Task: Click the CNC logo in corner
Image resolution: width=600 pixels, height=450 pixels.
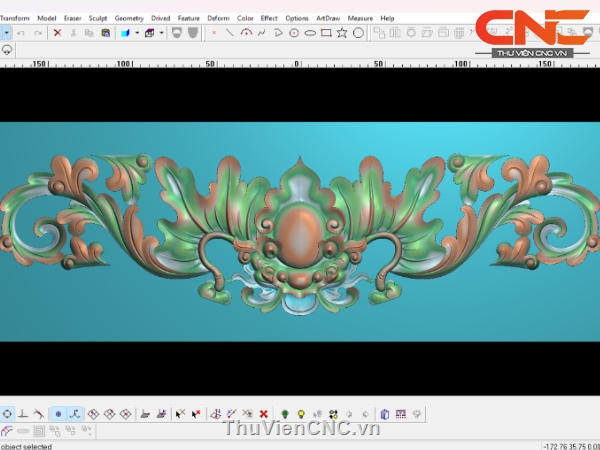Action: 522,30
